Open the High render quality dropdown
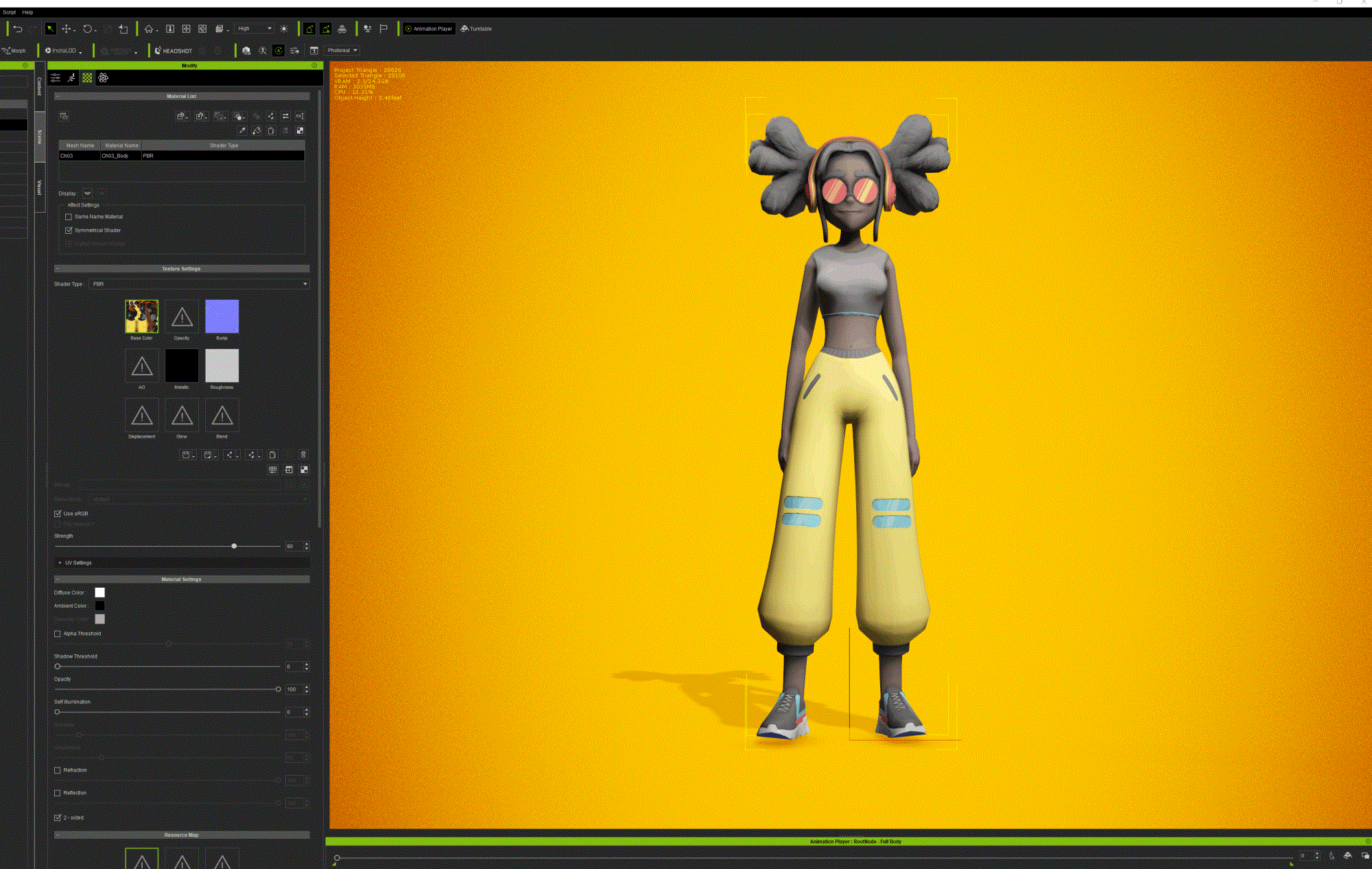 click(255, 29)
